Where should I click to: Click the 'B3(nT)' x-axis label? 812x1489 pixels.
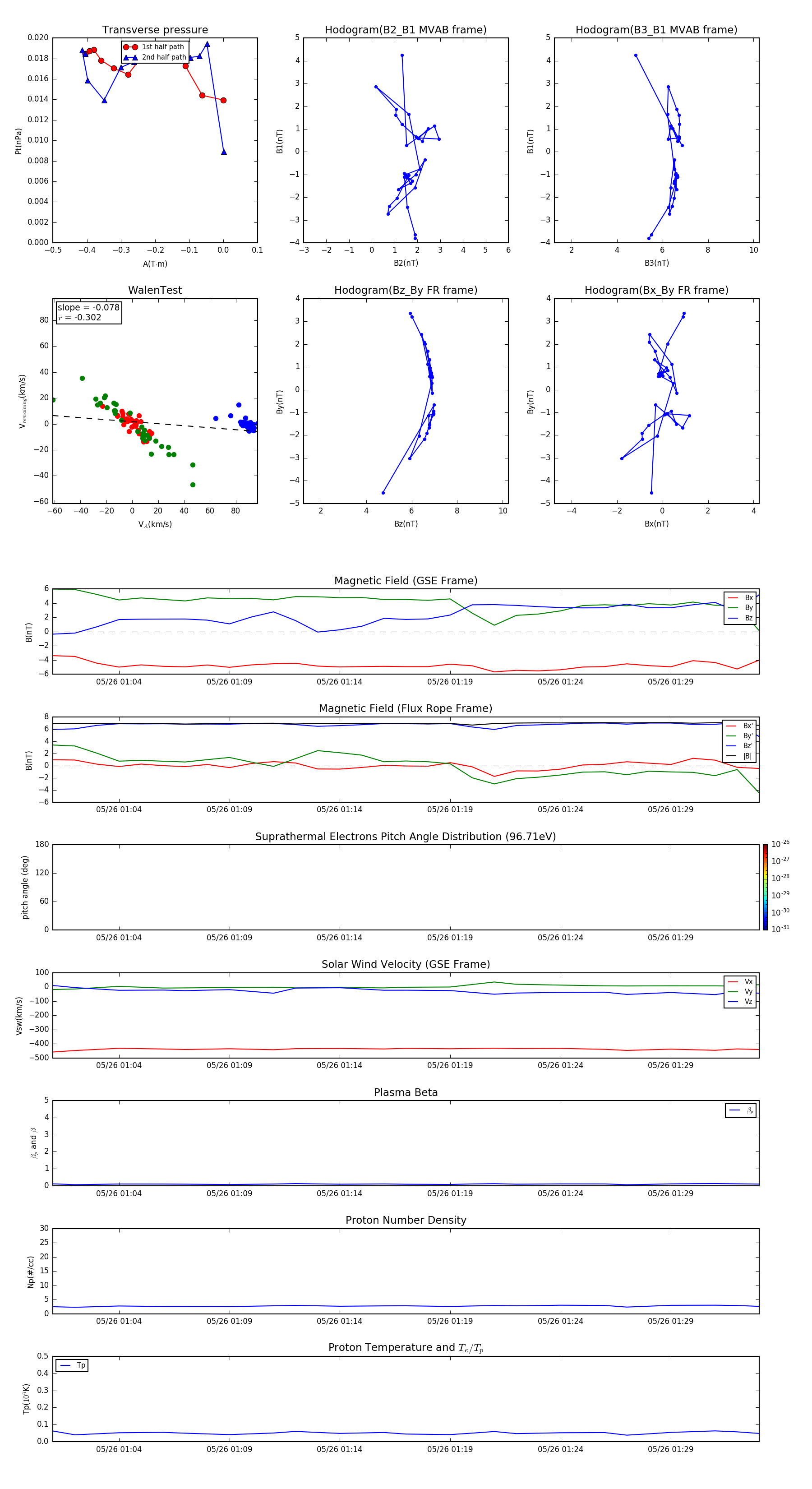(656, 263)
